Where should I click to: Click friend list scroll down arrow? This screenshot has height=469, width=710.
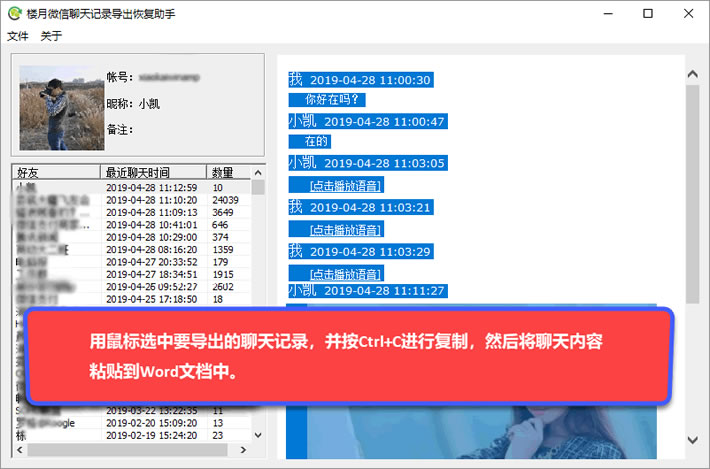(258, 435)
